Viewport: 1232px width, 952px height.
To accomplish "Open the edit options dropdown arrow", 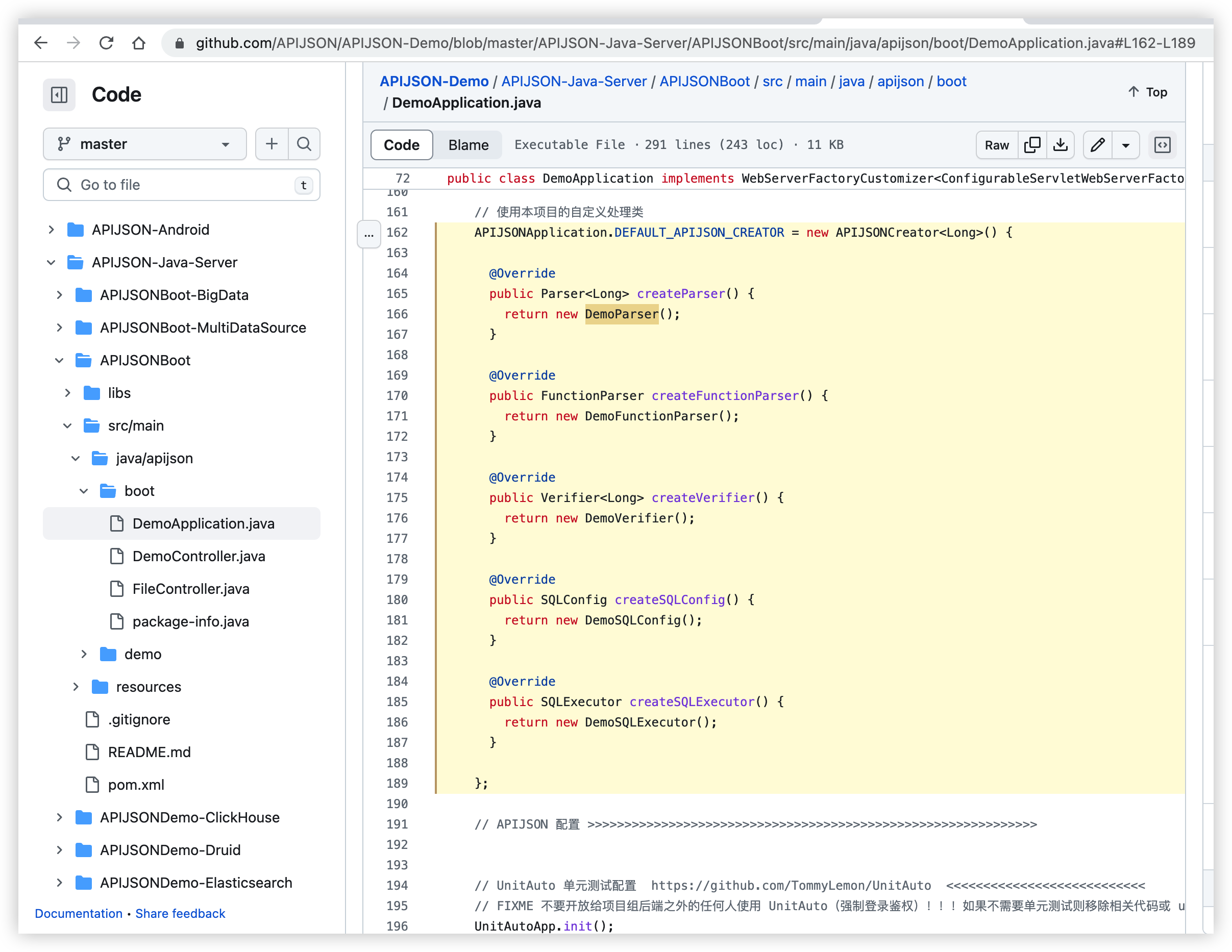I will point(1126,145).
